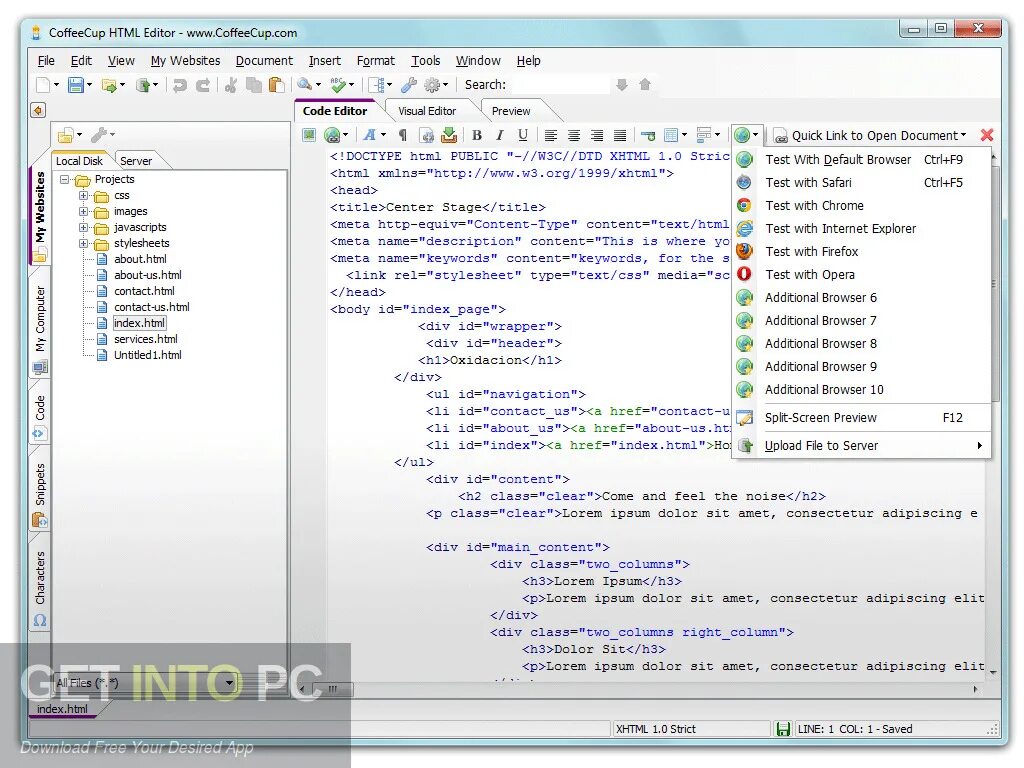Click the Paste clipboard icon

(x=277, y=85)
